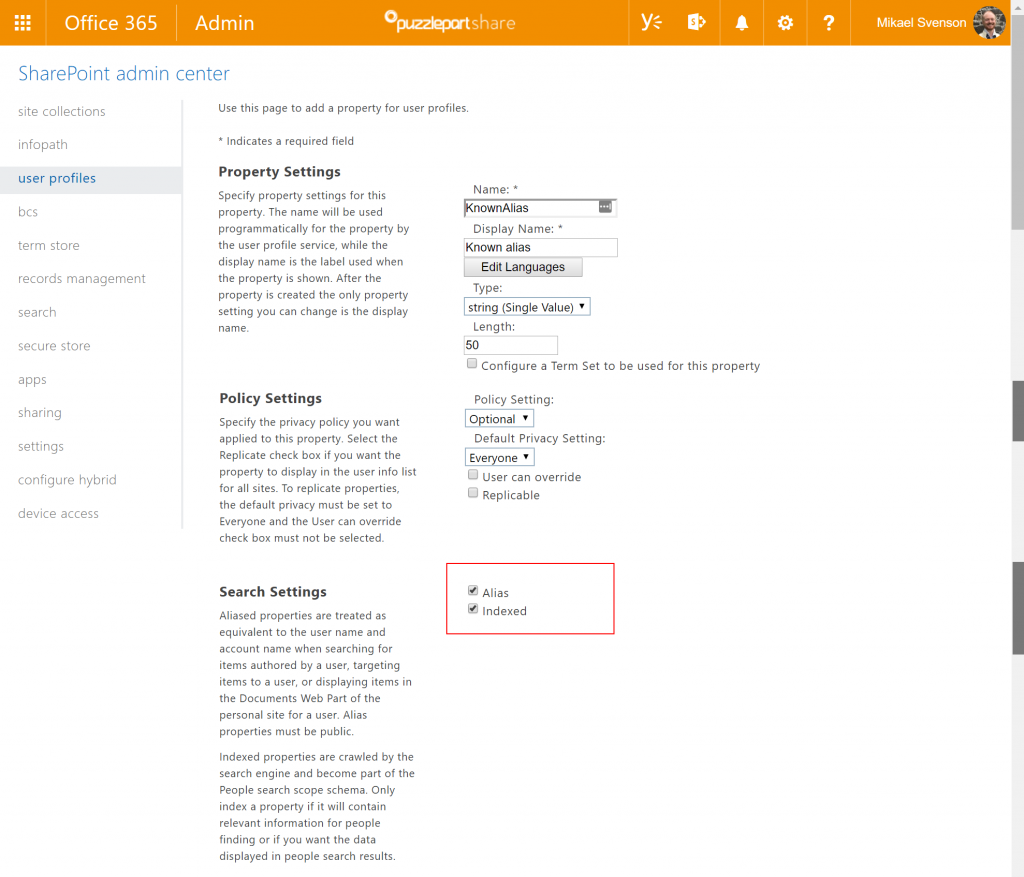
Task: Click the Length field with 50
Action: (x=511, y=345)
